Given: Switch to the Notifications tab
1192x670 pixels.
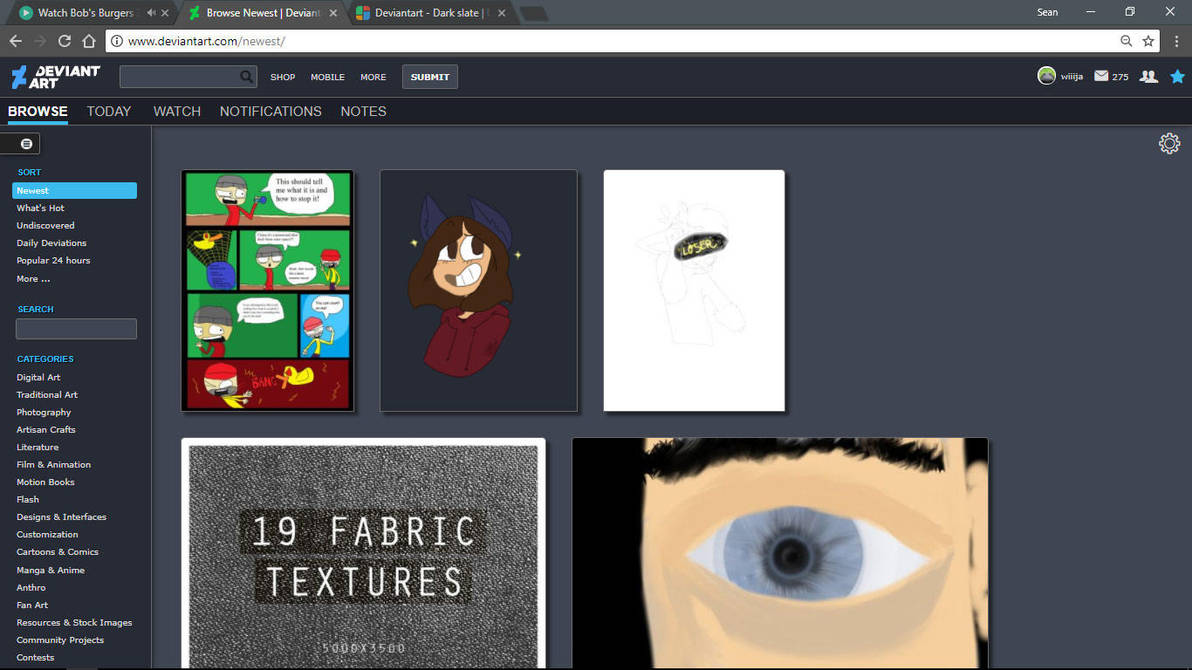Looking at the screenshot, I should click(270, 111).
